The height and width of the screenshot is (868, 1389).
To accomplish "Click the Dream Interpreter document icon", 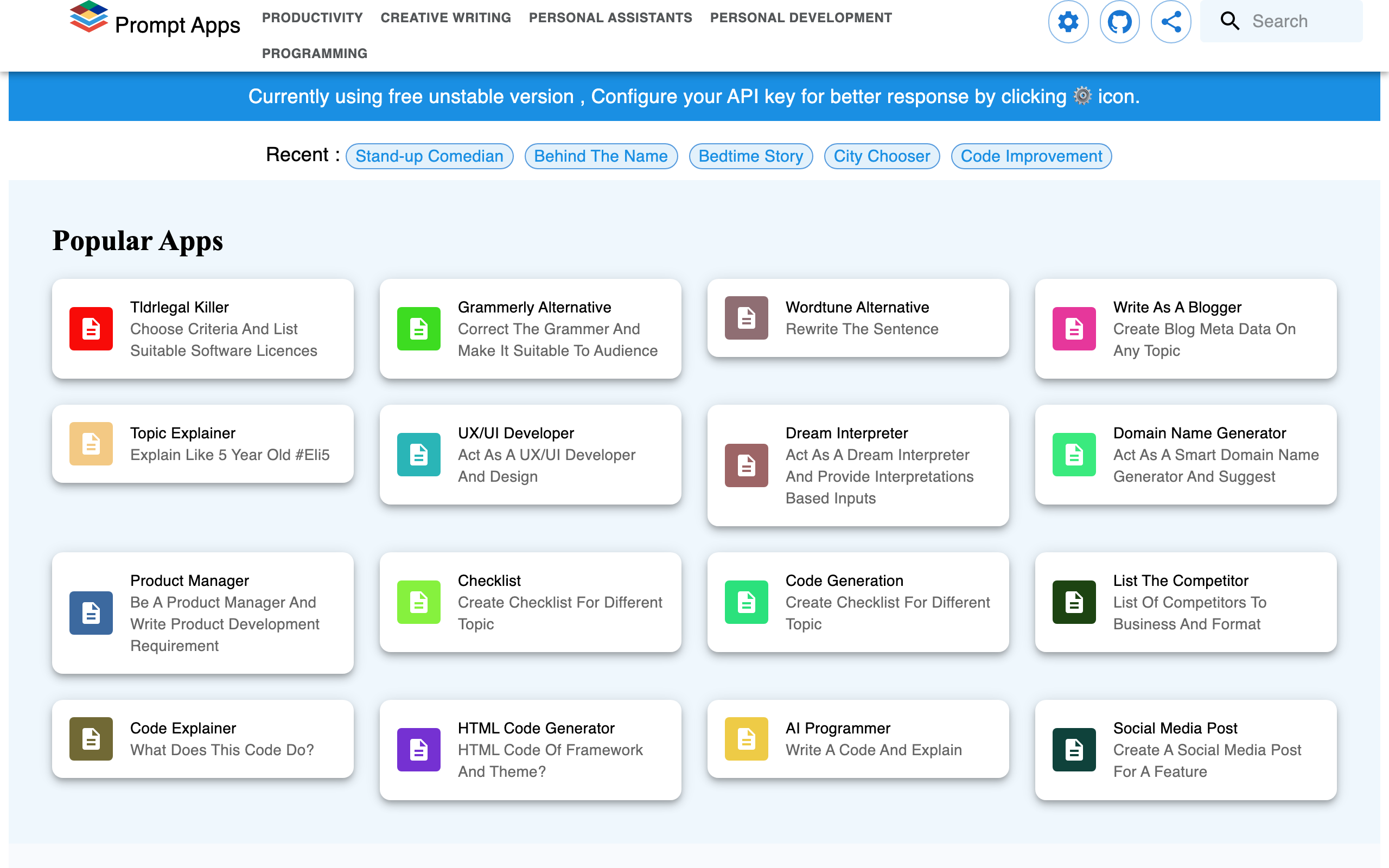I will coord(746,465).
